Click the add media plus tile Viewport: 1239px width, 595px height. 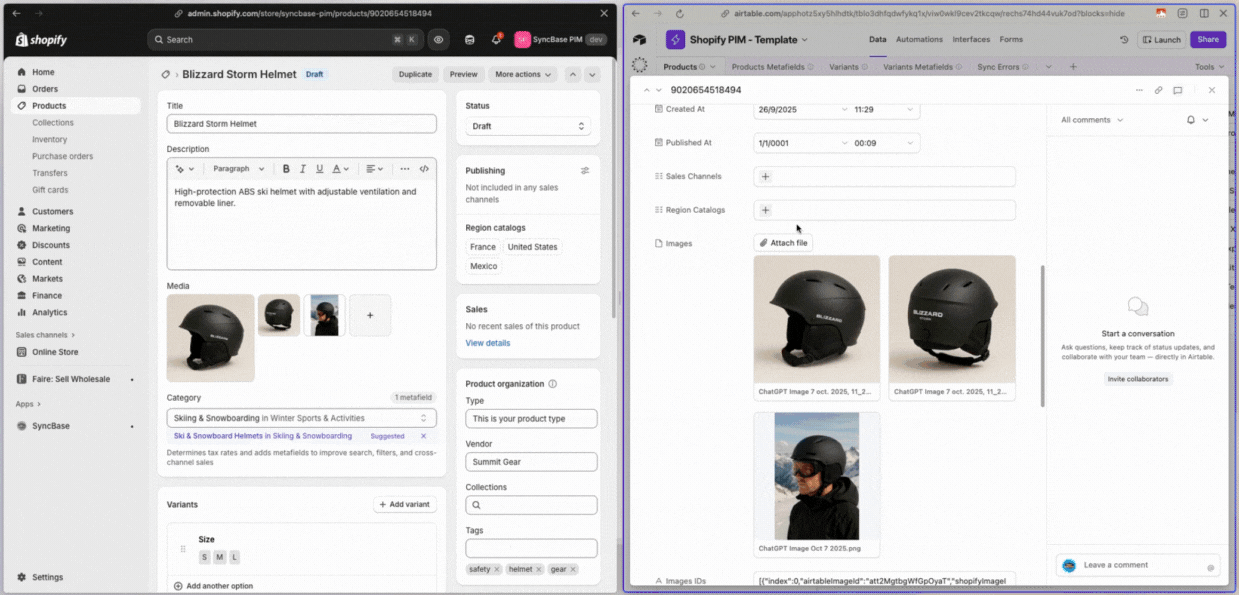click(x=370, y=315)
